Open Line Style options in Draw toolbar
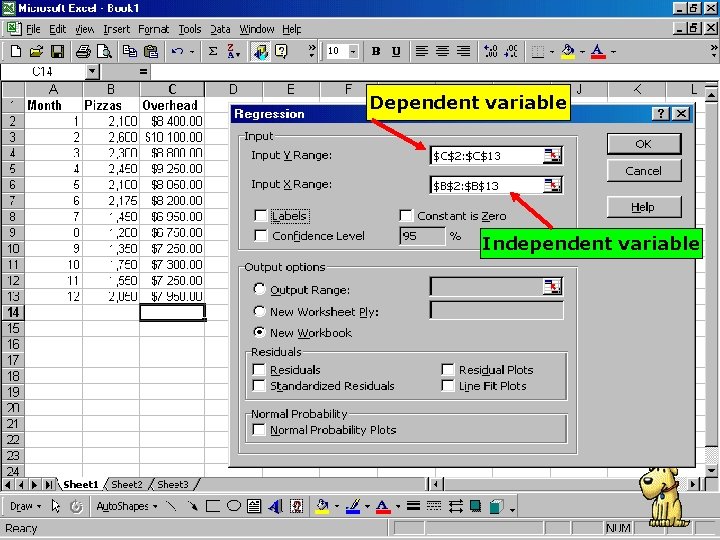 click(x=413, y=506)
